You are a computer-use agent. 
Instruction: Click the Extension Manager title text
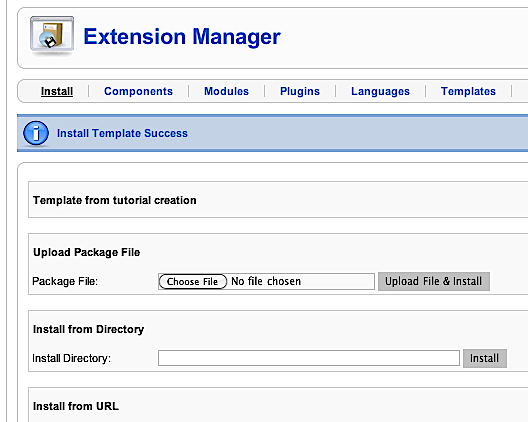coord(182,37)
